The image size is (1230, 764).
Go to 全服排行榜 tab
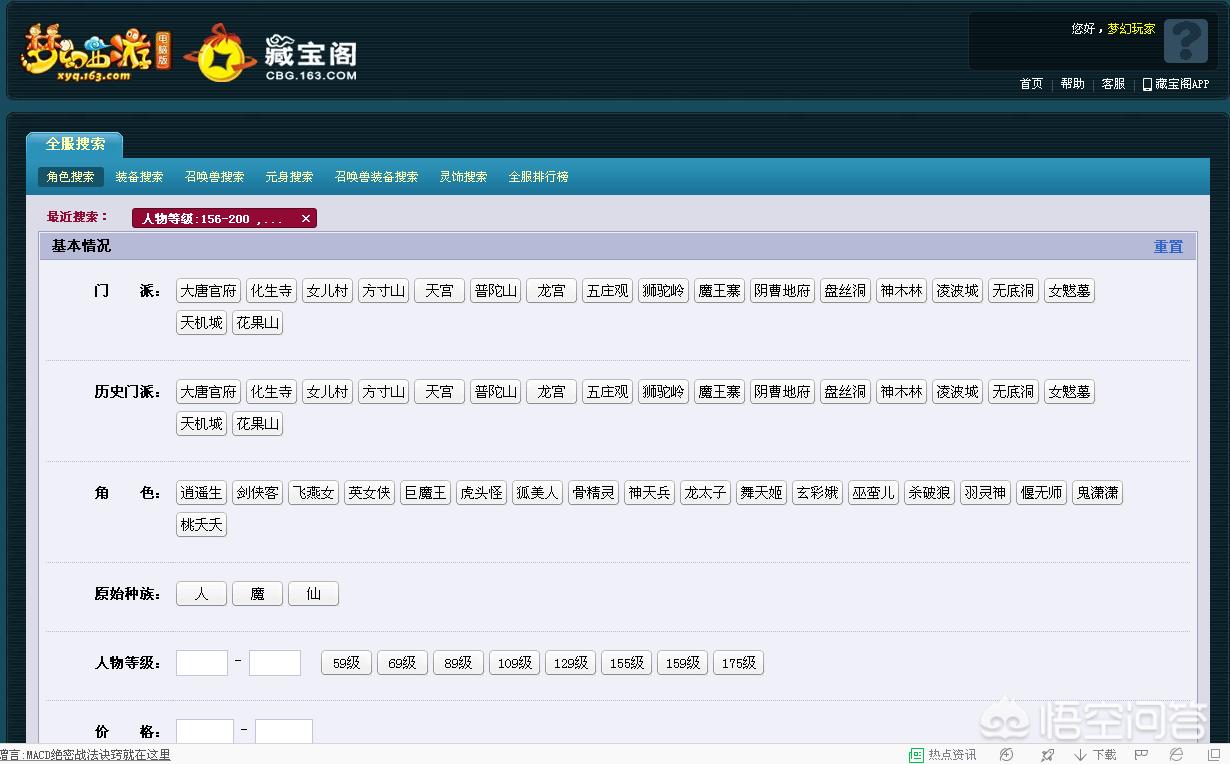pyautogui.click(x=538, y=177)
